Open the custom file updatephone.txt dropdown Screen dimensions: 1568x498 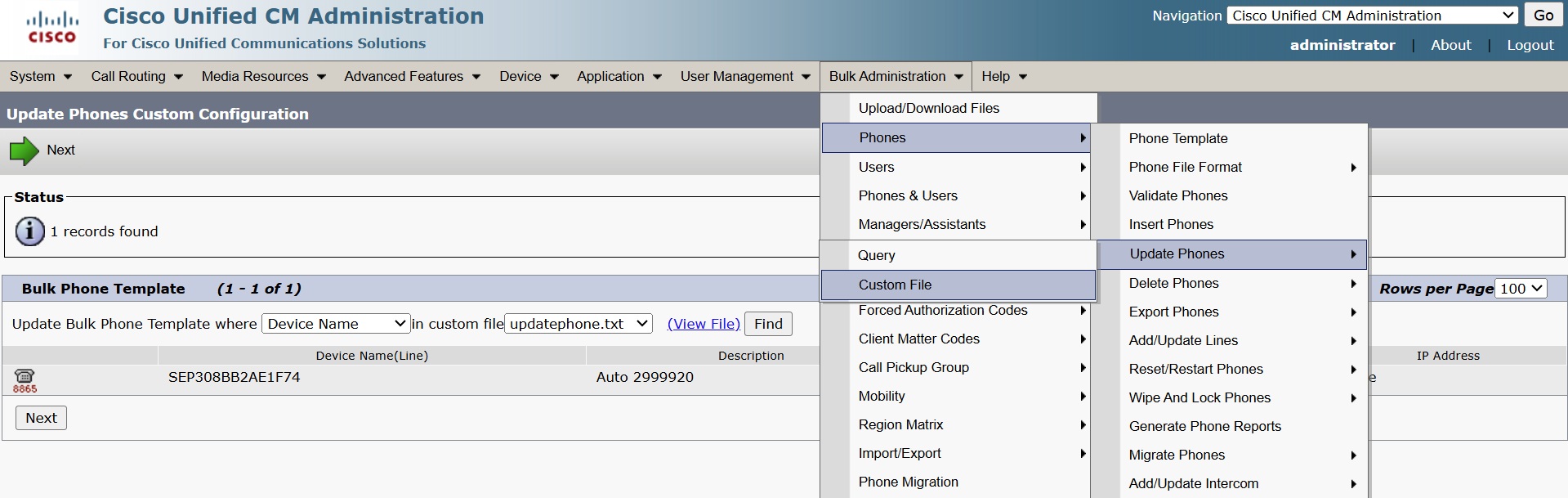(x=578, y=324)
